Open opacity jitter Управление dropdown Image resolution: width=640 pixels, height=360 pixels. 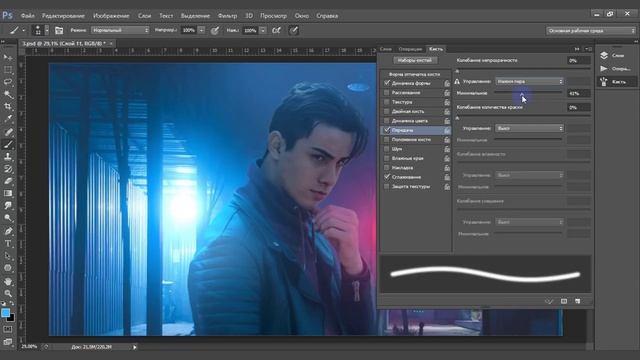529,82
